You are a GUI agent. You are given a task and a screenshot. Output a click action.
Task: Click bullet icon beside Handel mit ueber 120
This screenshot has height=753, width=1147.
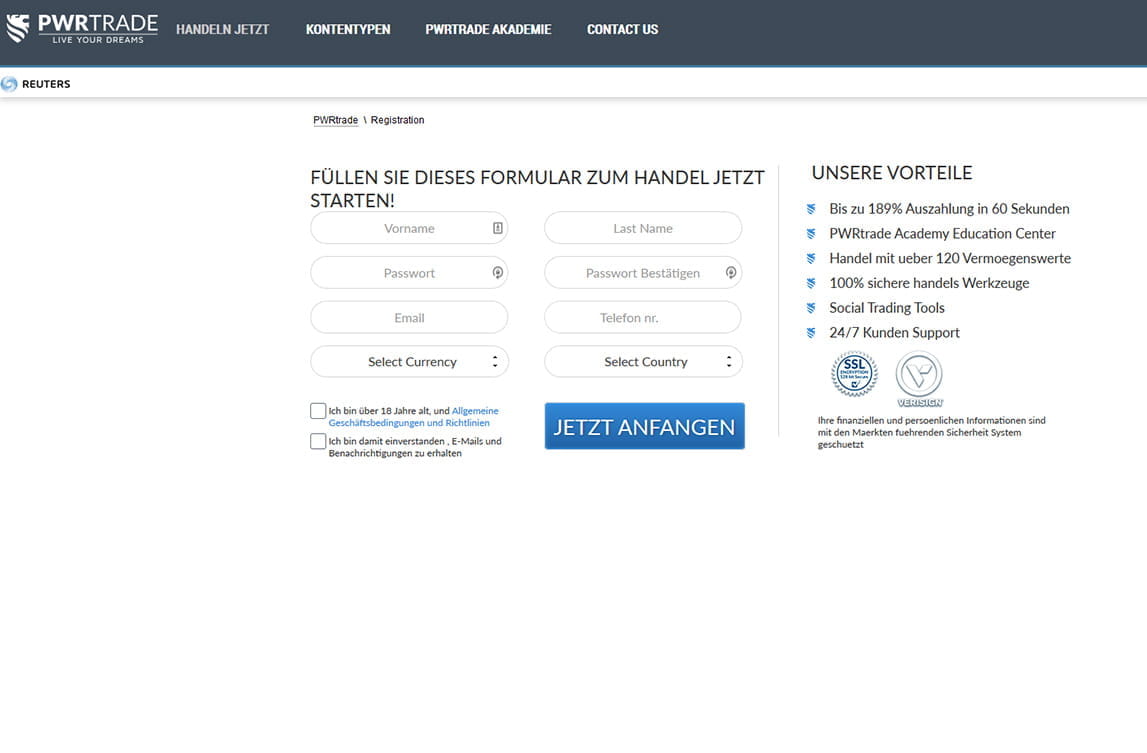[811, 258]
